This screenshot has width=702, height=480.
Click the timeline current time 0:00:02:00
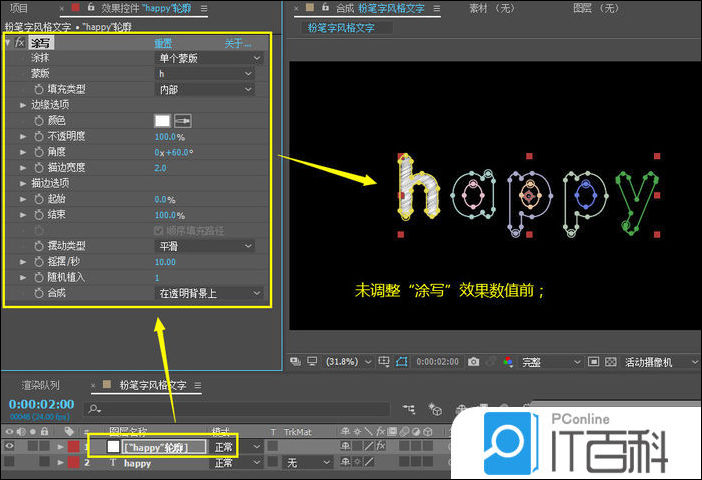(x=42, y=404)
